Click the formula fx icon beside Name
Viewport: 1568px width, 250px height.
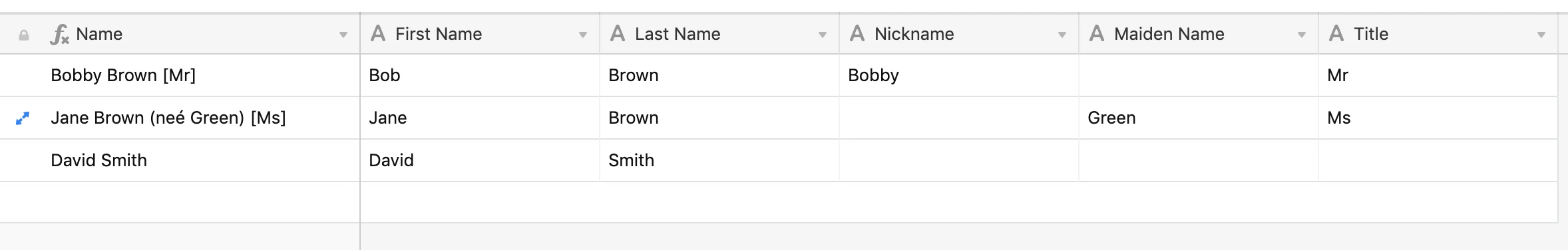pos(59,34)
